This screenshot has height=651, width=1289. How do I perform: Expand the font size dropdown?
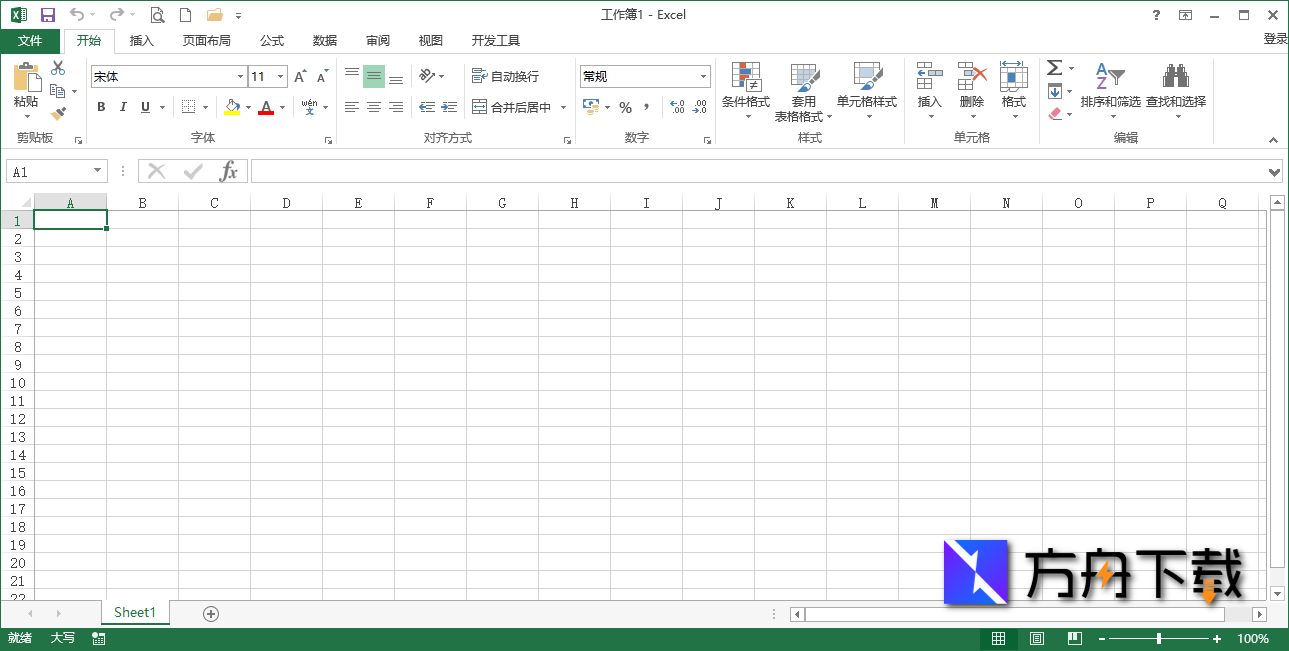point(281,76)
